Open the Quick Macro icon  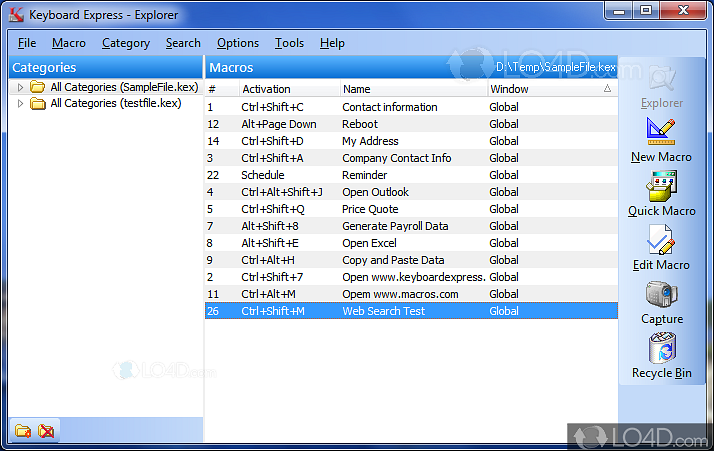point(662,185)
